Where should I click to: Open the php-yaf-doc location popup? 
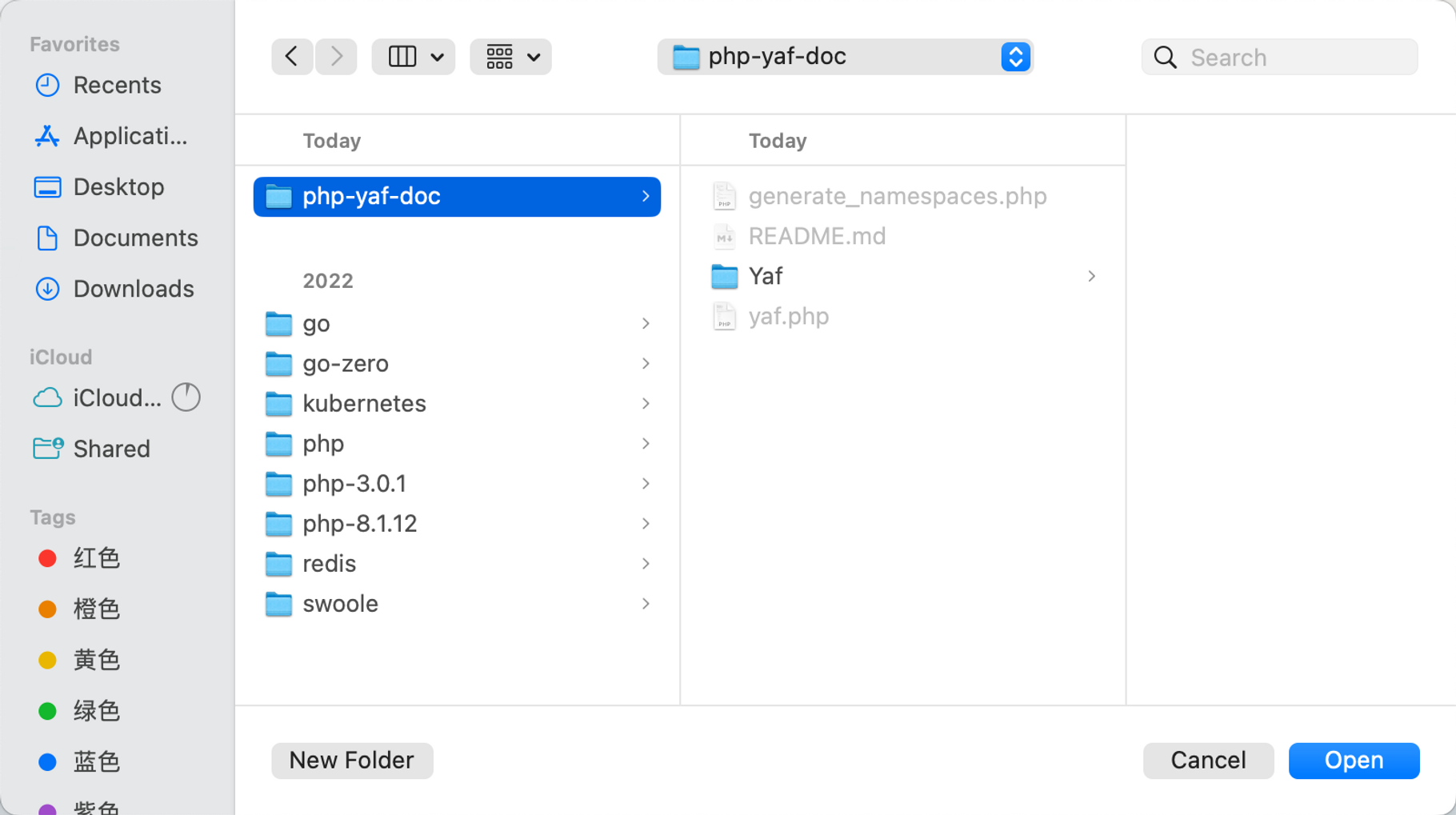[845, 57]
